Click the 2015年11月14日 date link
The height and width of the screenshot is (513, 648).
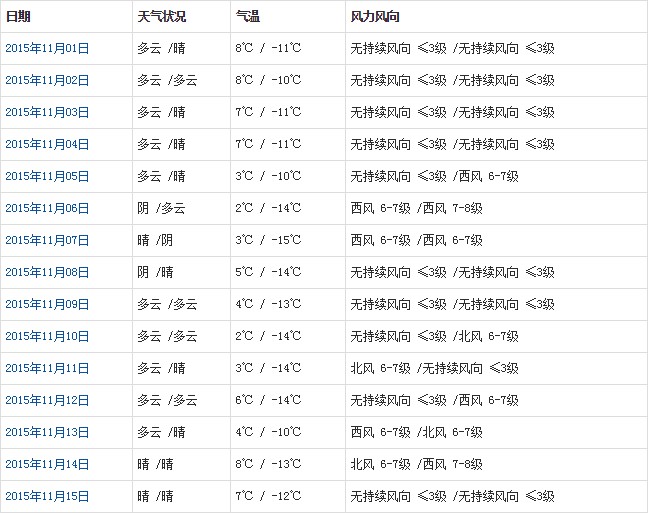[47, 464]
